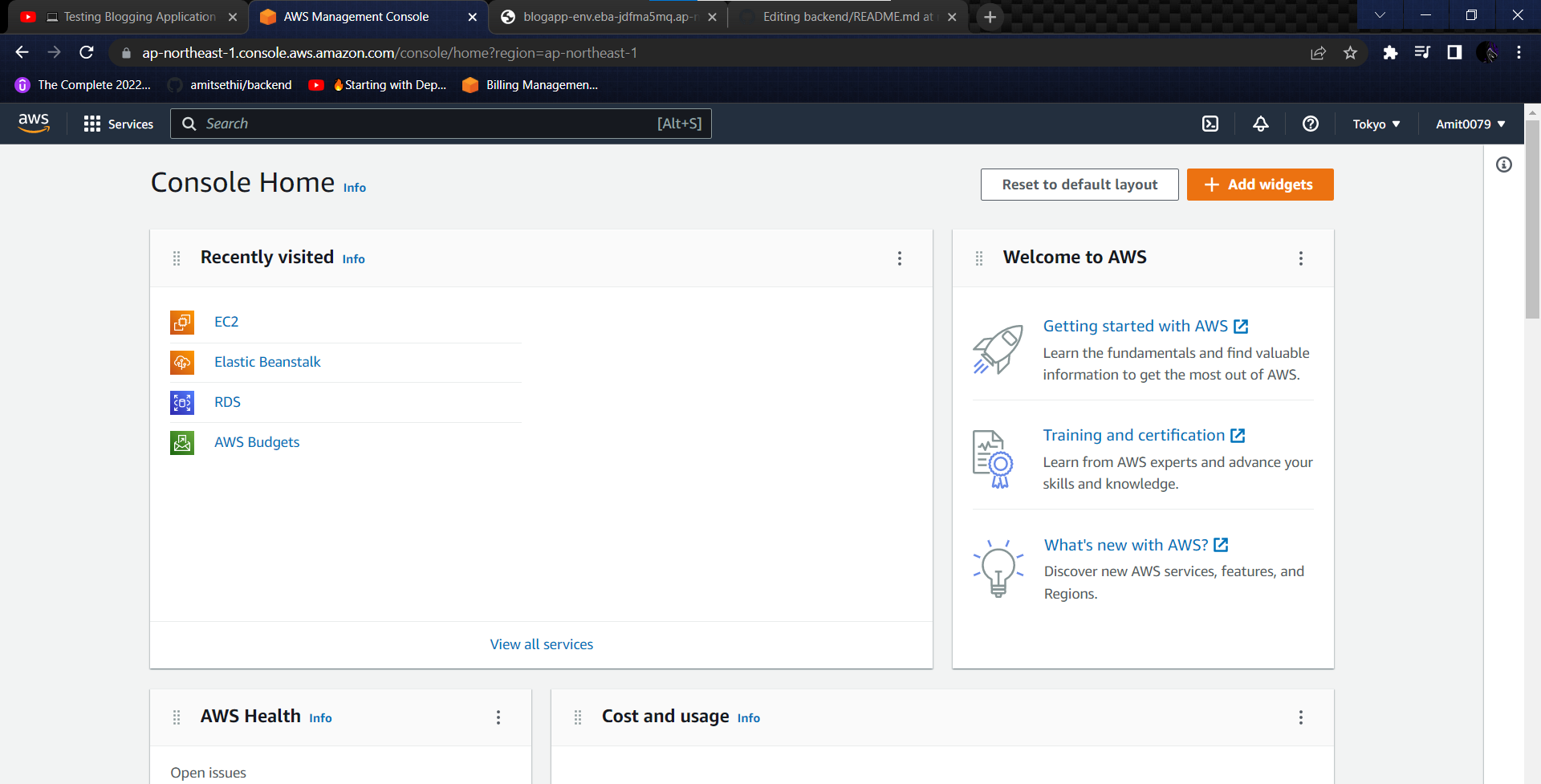Switch to the Editing backend/README.md tab
Viewport: 1541px width, 784px height.
click(x=843, y=16)
